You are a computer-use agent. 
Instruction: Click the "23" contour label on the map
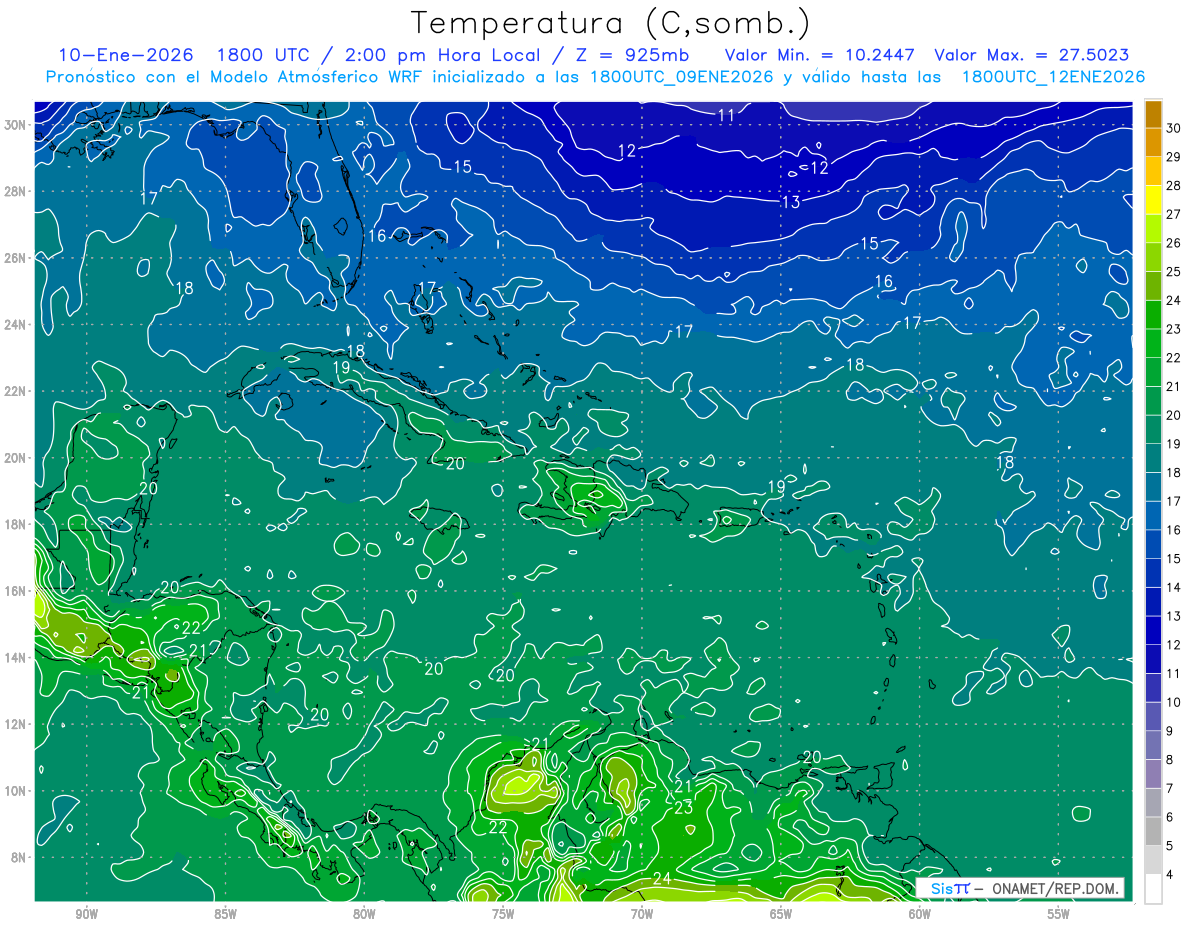[x=683, y=808]
